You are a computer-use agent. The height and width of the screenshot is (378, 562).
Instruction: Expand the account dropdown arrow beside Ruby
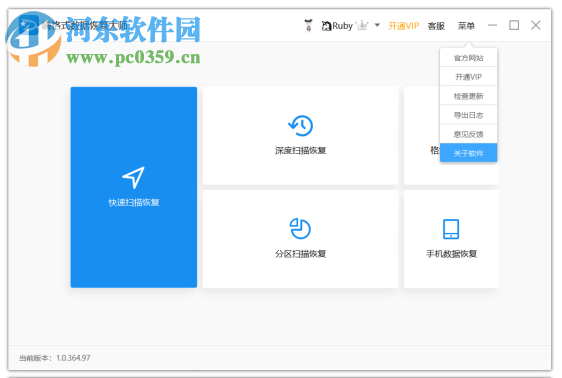pyautogui.click(x=377, y=25)
